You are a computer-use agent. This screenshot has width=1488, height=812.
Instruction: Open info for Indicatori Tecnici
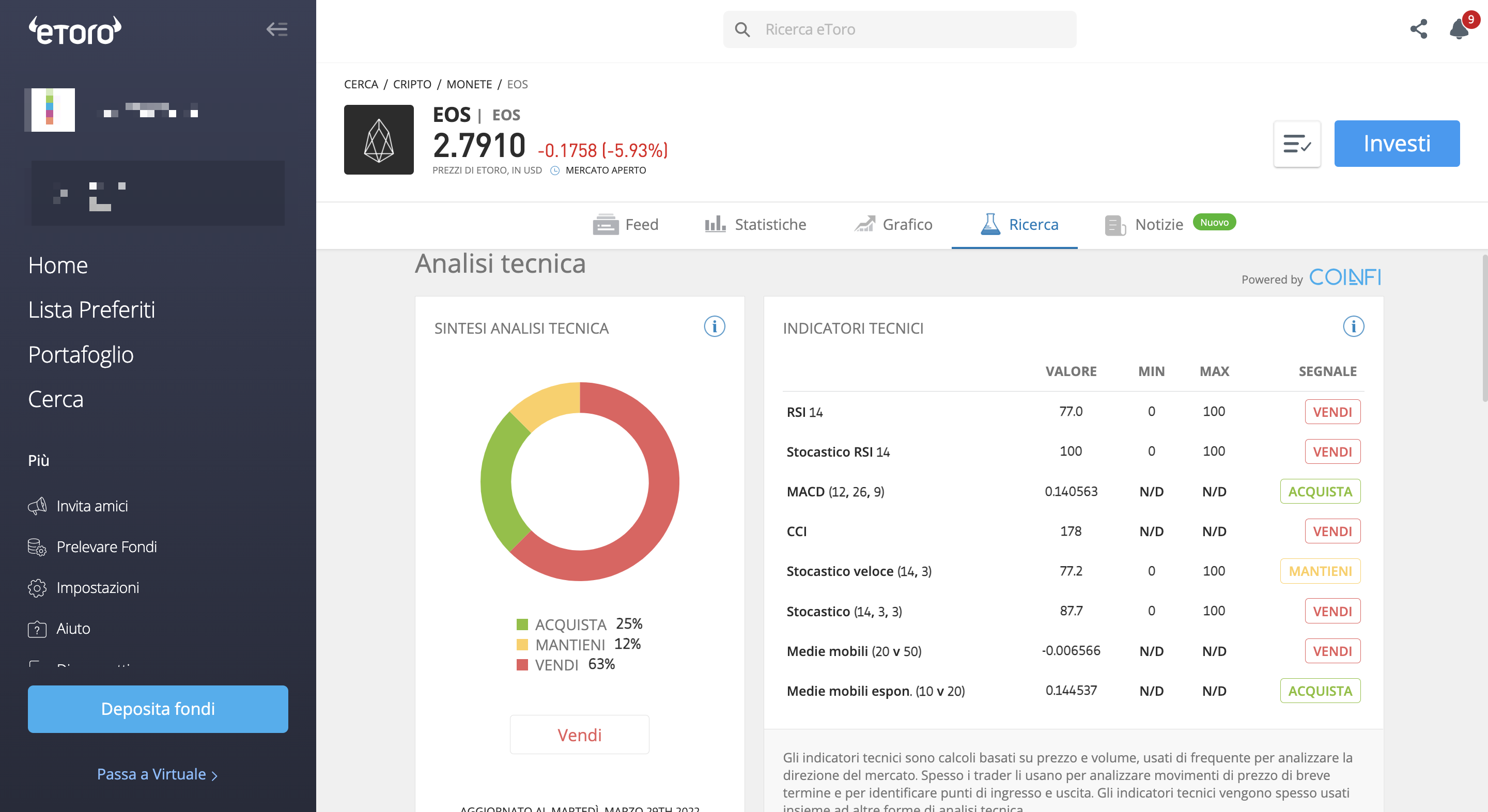point(1354,327)
